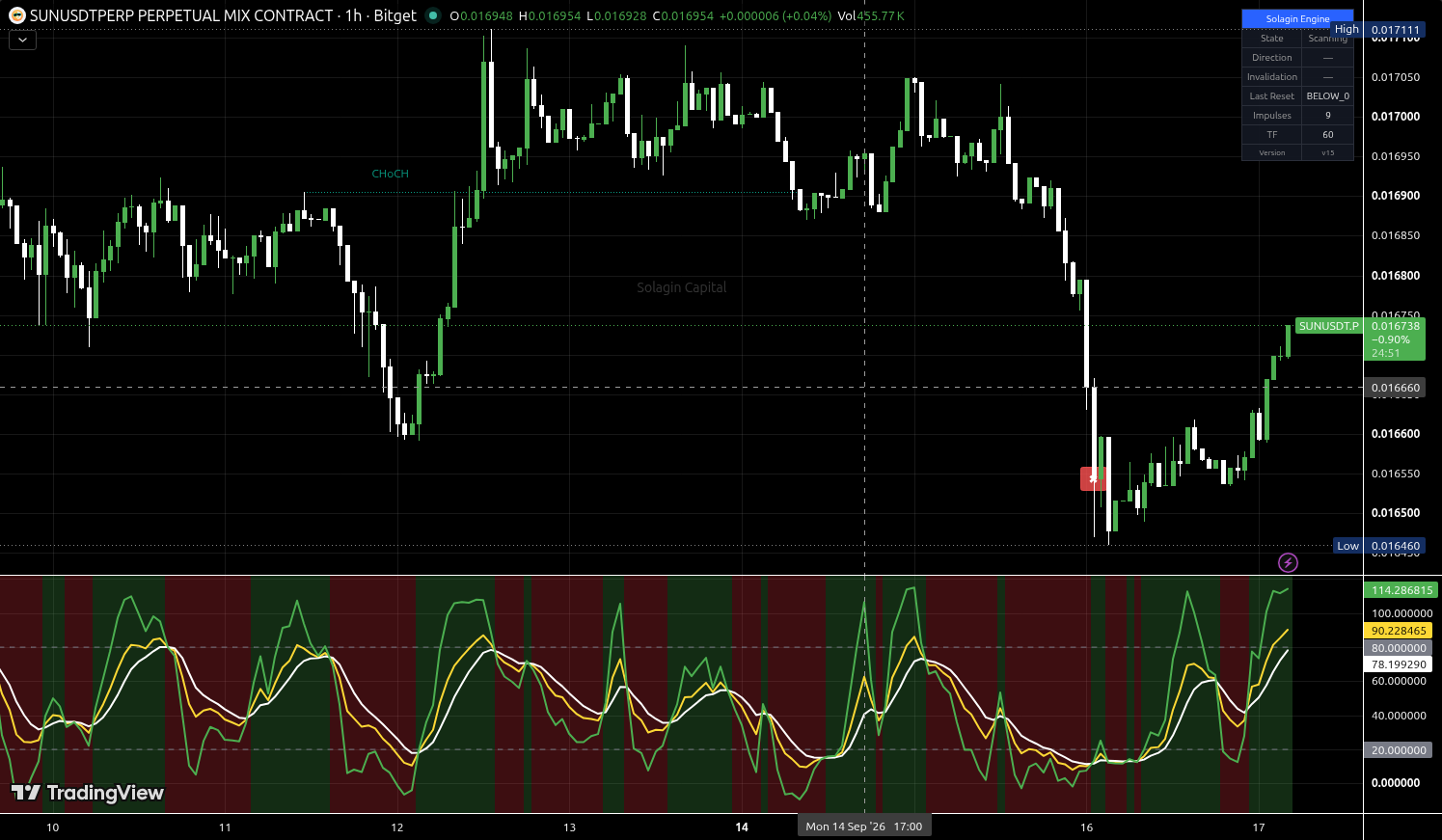Click bold date 14 on the time axis
The height and width of the screenshot is (840, 1442).
742,827
